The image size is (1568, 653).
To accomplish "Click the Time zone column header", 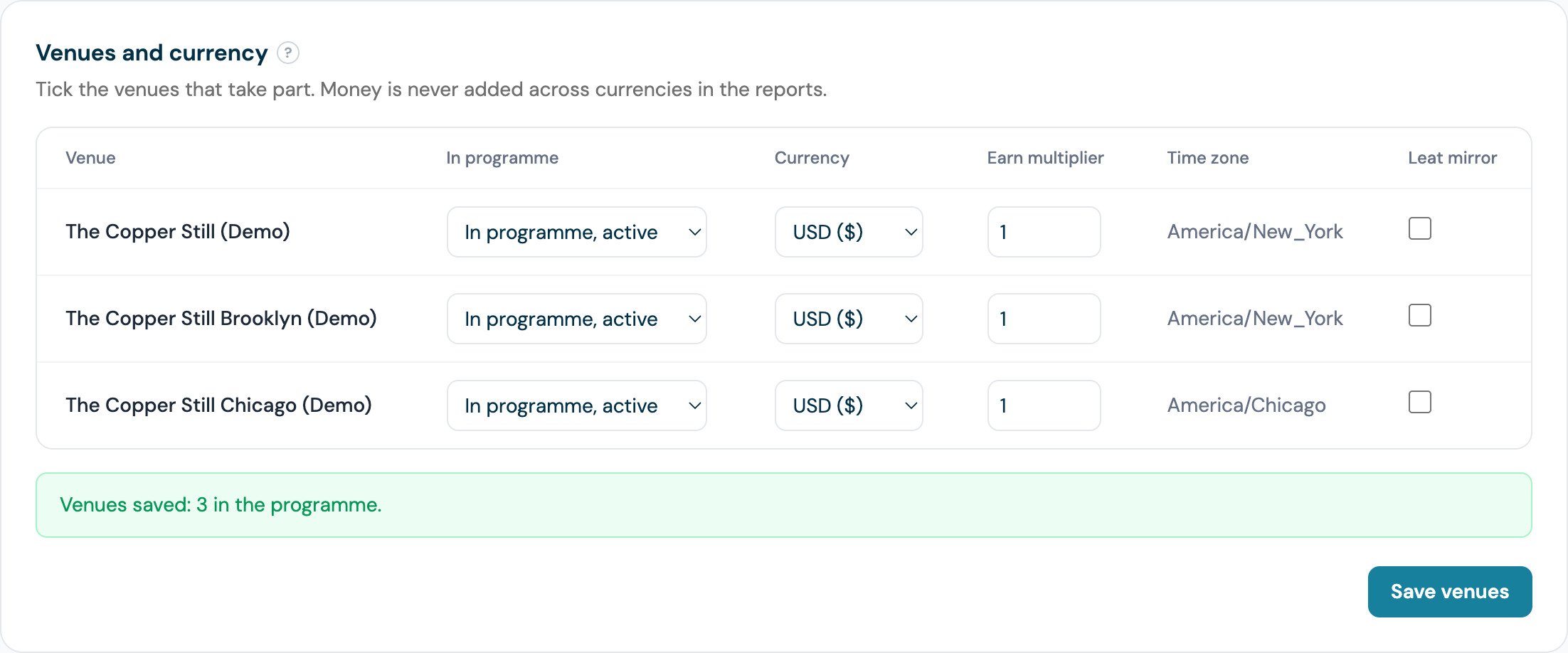I will 1207,158.
